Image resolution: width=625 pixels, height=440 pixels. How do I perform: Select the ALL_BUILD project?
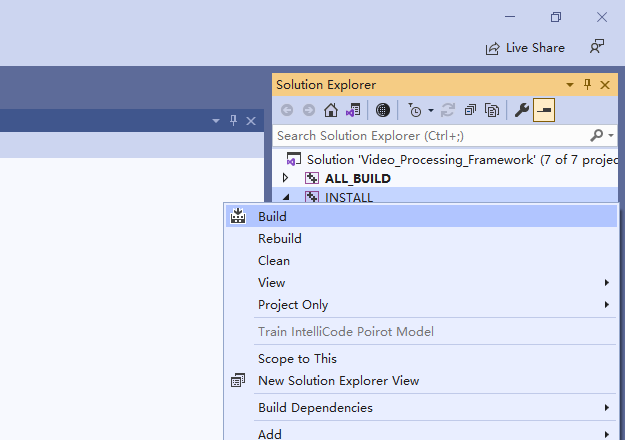click(358, 179)
